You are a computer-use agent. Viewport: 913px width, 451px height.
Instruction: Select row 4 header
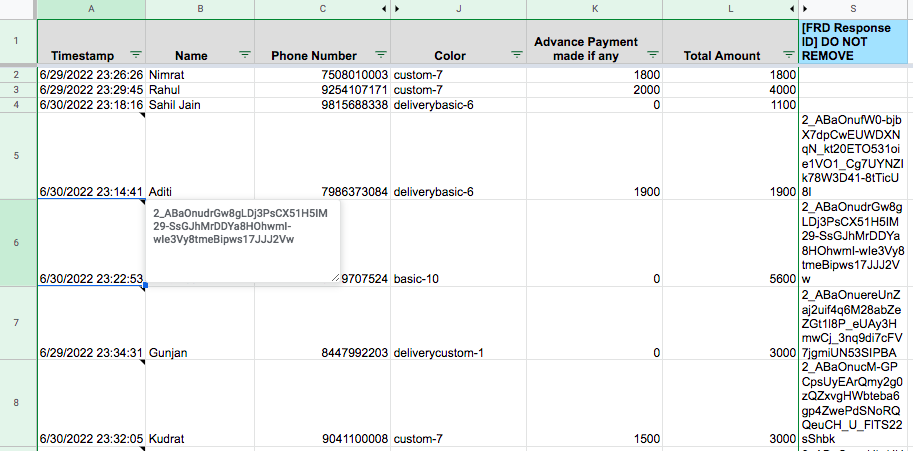pos(16,105)
